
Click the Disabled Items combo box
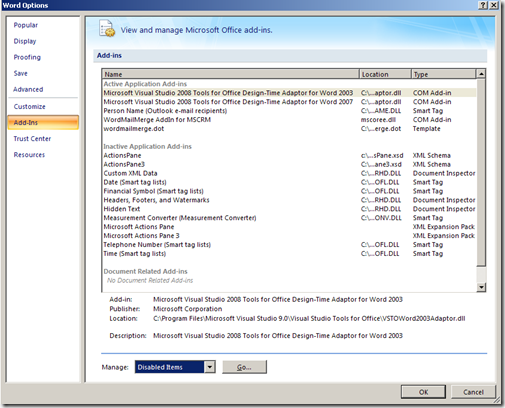click(x=175, y=367)
